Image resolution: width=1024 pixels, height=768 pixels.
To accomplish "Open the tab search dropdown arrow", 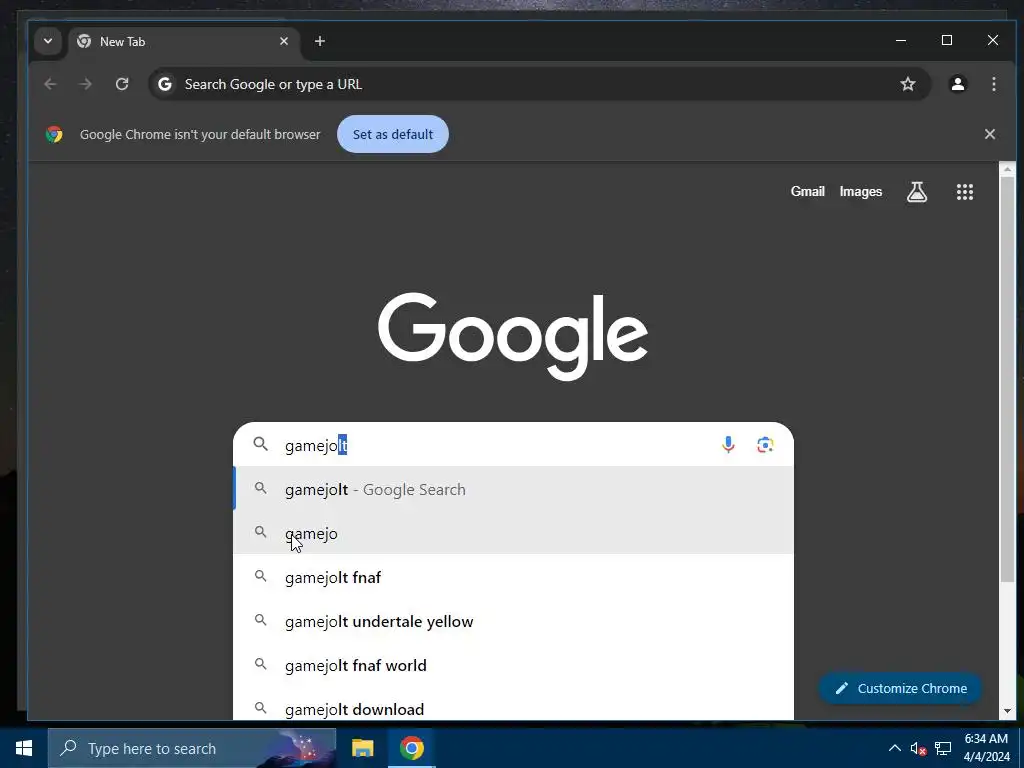I will pyautogui.click(x=48, y=41).
